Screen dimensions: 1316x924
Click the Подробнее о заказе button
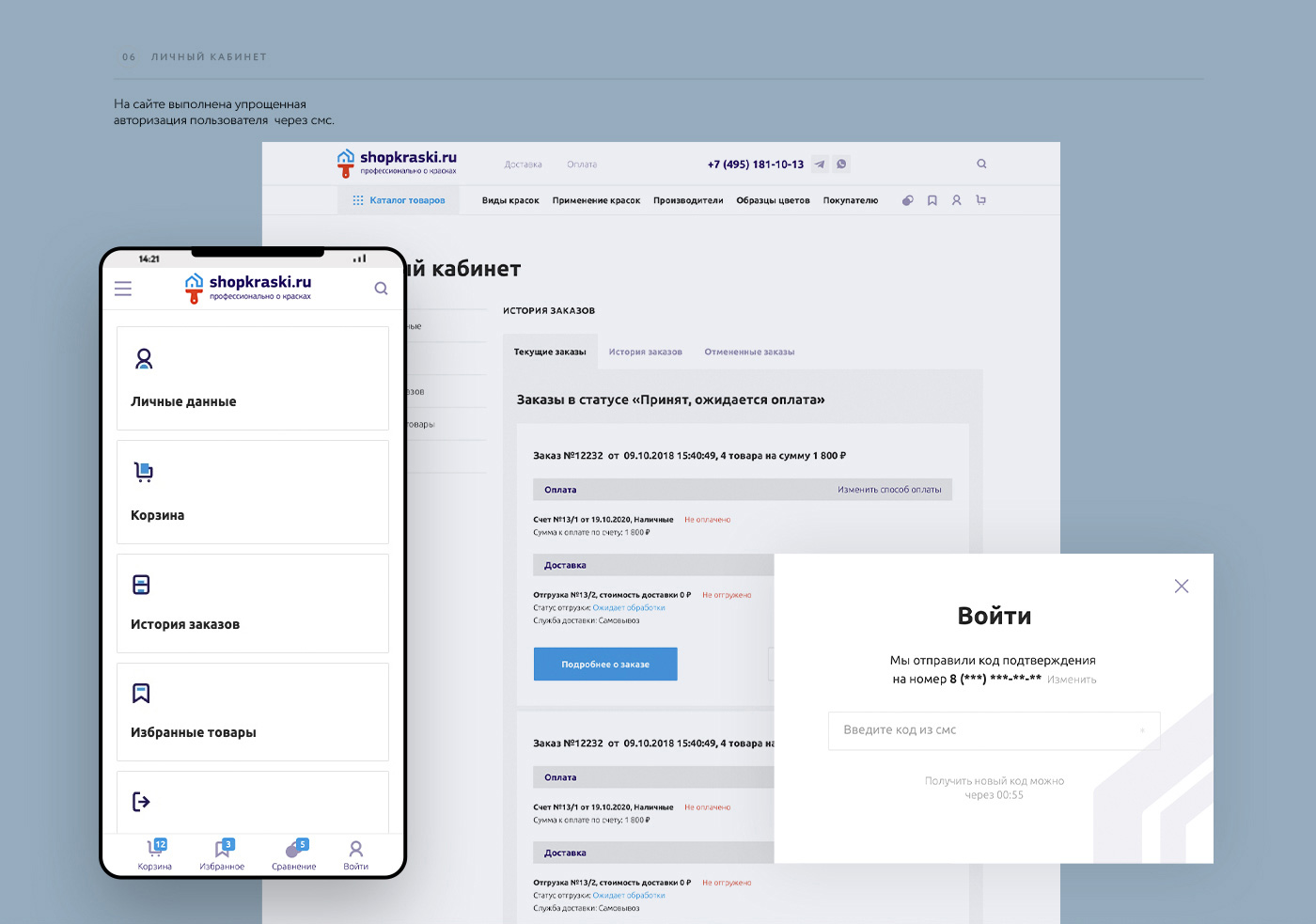tap(604, 664)
